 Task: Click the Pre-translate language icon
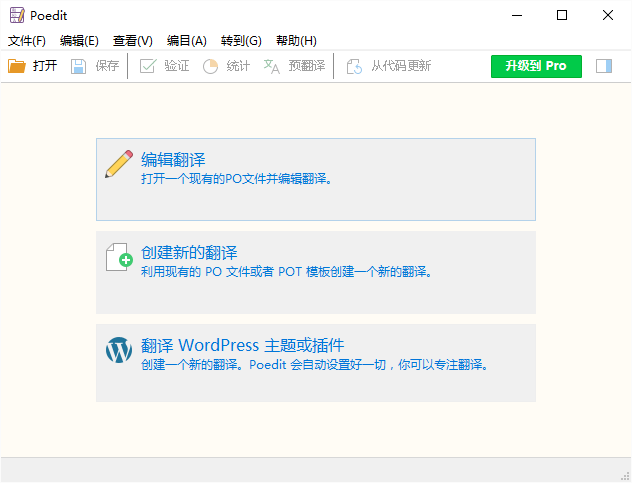click(x=272, y=66)
